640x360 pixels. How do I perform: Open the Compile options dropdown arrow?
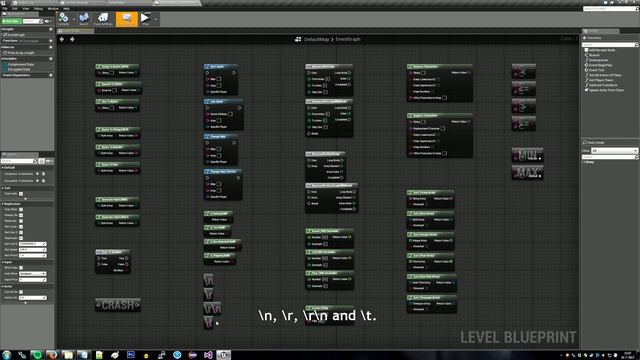pyautogui.click(x=74, y=19)
